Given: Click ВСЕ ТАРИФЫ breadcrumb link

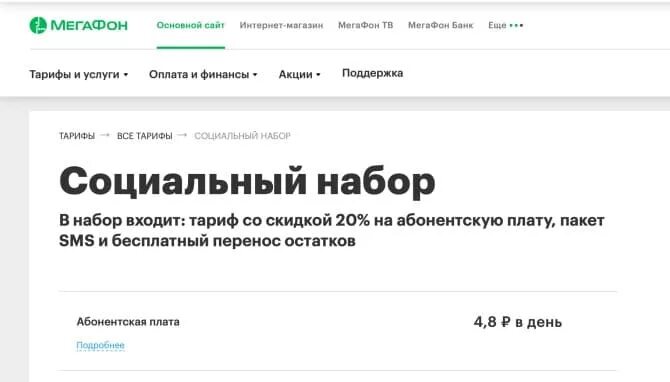Looking at the screenshot, I should [x=145, y=136].
